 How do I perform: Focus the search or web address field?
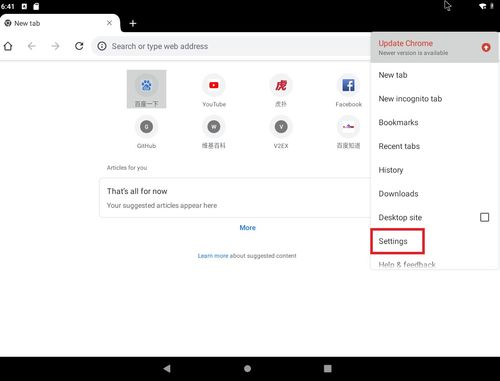coord(231,46)
